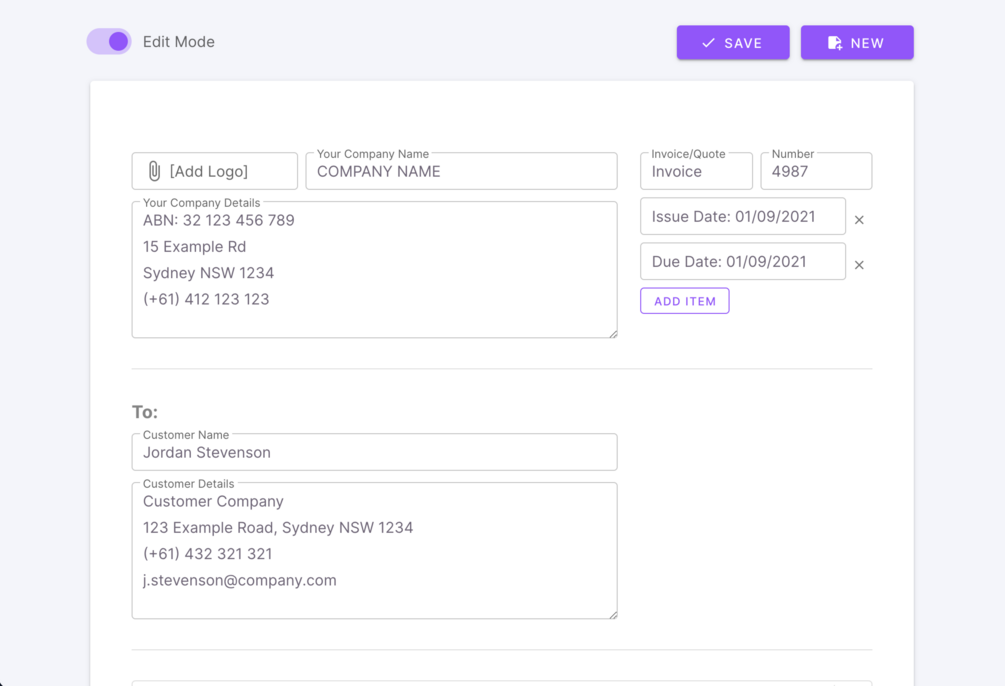Screen dimensions: 1005x686
Task: Click the Add Logo upload box
Action: [215, 171]
